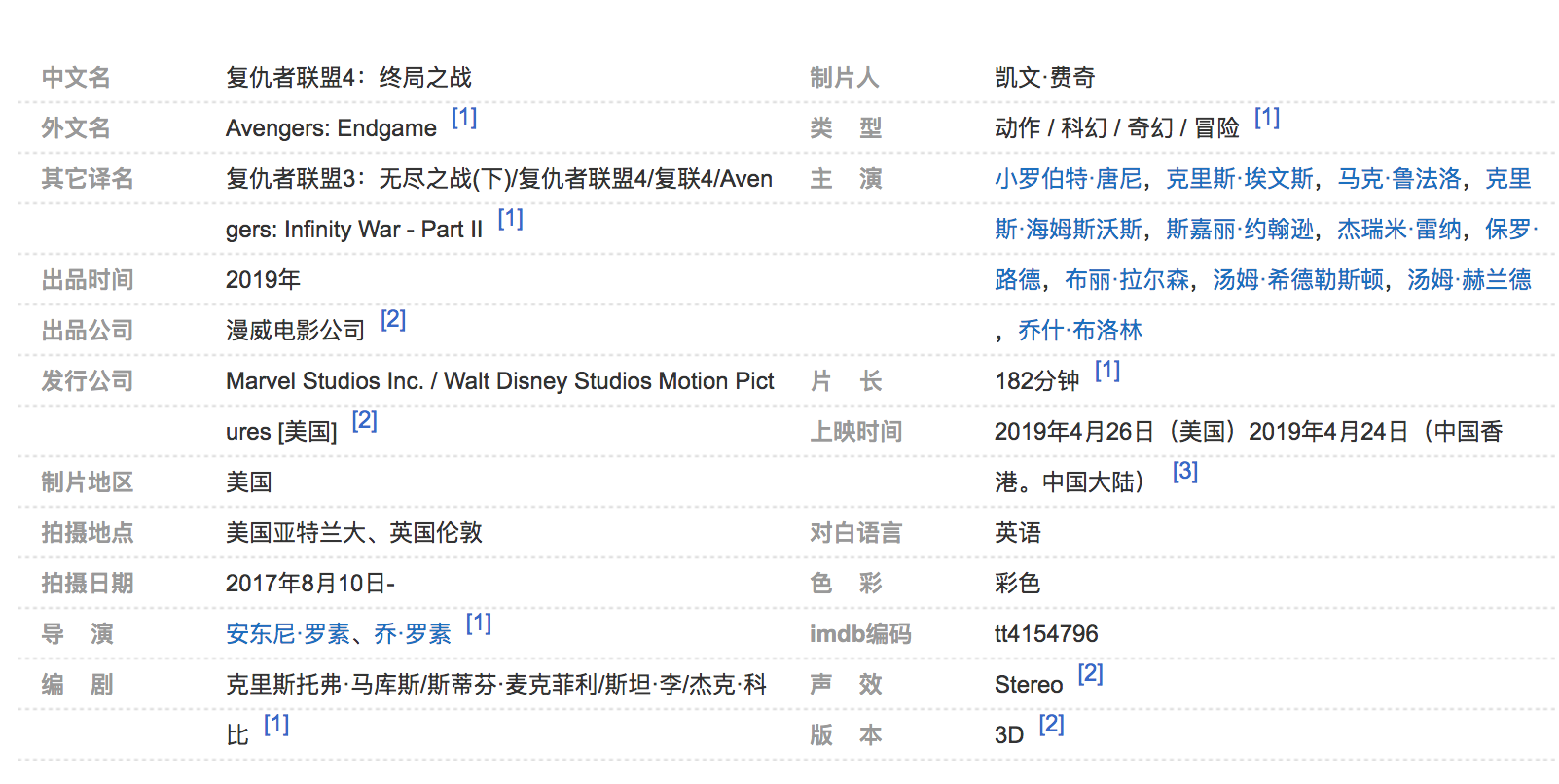Image resolution: width=1559 pixels, height=784 pixels.
Task: Click the imdb编码 field label
Action: pos(860,634)
